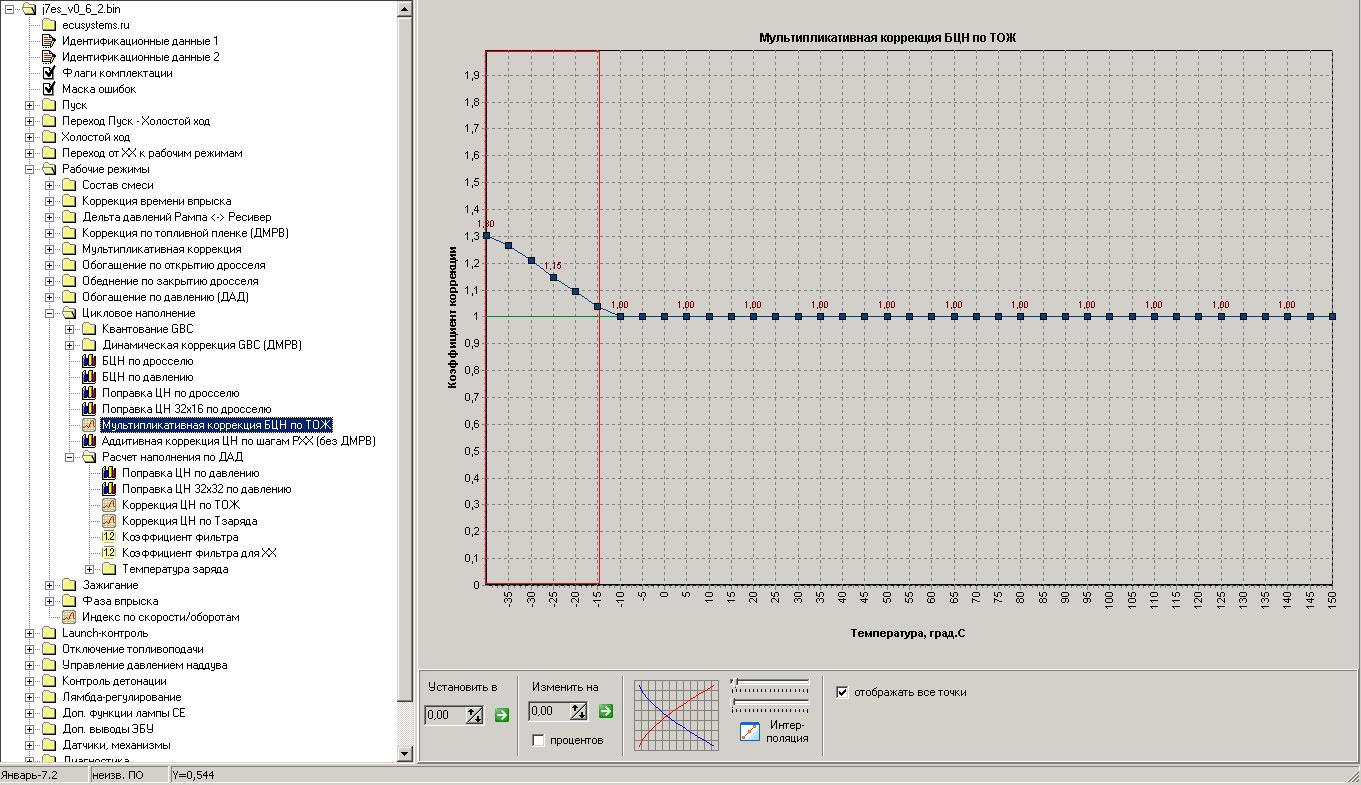Screen dimensions: 1361x785
Task: Open Поправка ЦН 32x16 по дросселю icon
Action: [x=89, y=409]
